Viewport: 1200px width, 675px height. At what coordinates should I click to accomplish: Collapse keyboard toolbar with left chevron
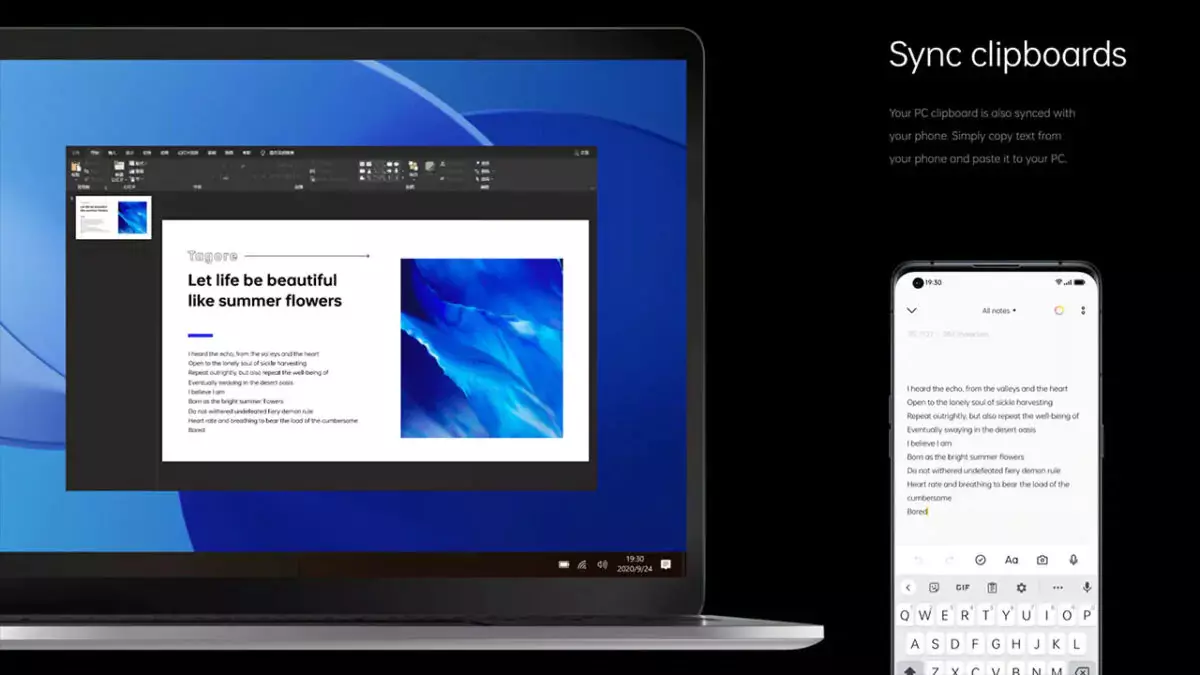pyautogui.click(x=908, y=588)
